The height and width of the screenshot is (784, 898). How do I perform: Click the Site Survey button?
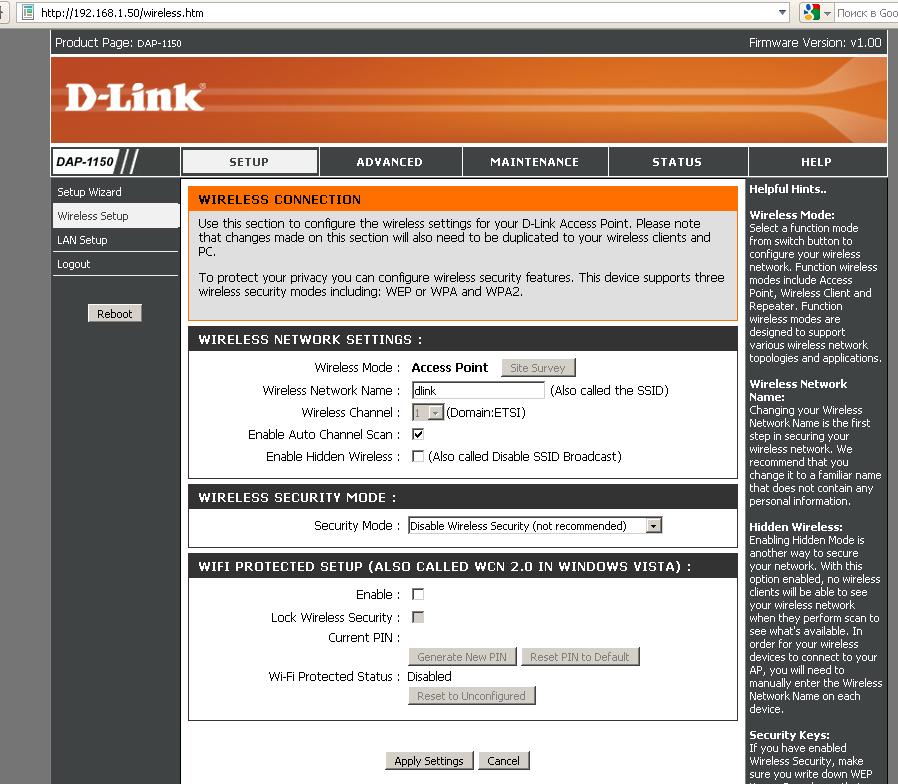click(538, 368)
